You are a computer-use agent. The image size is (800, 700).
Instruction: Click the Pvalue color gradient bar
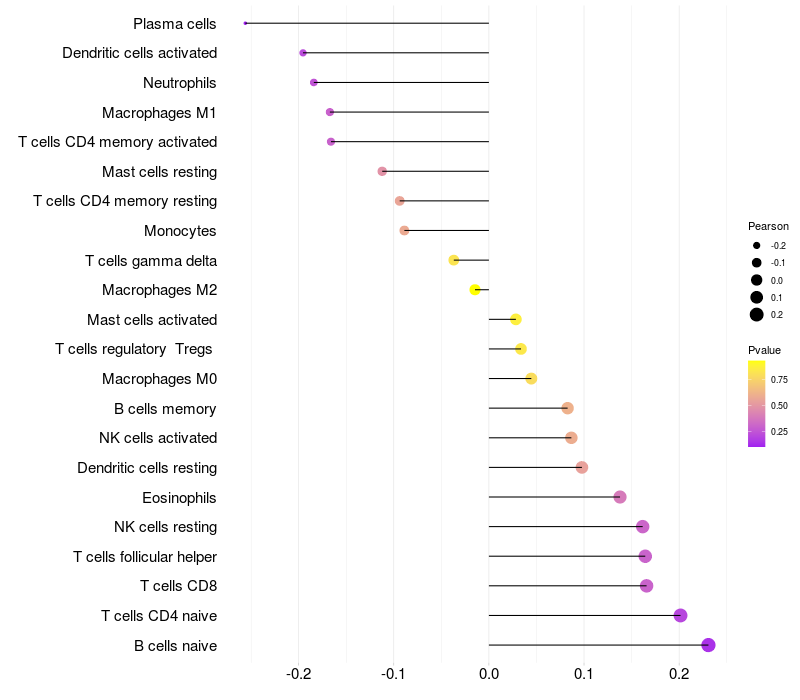coord(757,404)
